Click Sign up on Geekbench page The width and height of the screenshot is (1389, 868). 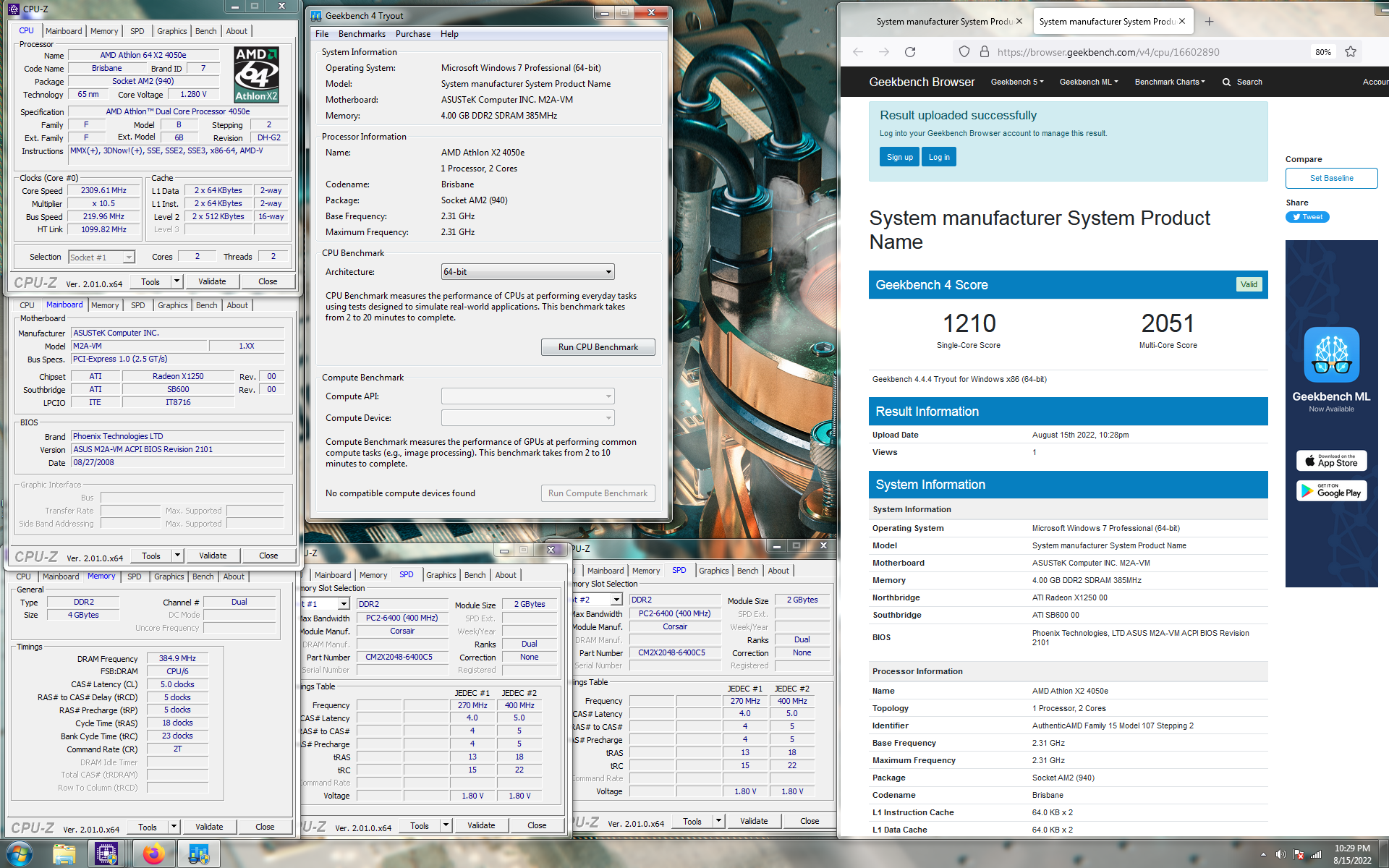tap(900, 157)
